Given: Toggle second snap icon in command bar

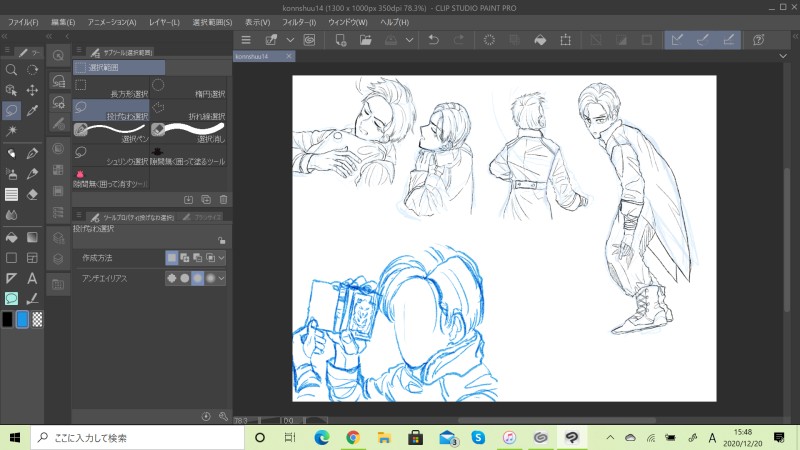Looking at the screenshot, I should (703, 40).
